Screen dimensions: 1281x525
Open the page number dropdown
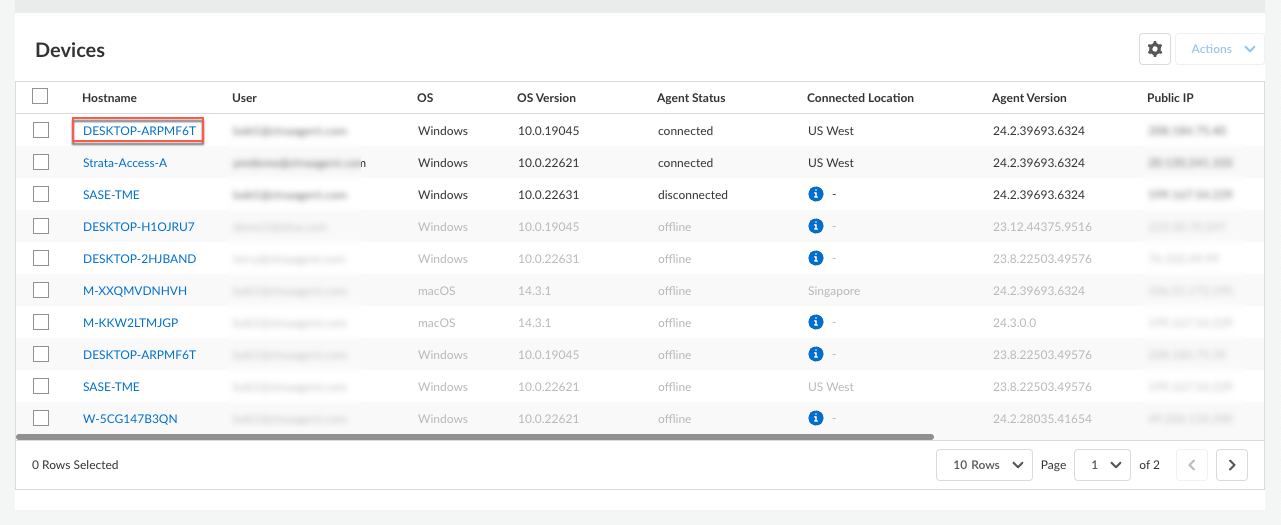[1102, 465]
